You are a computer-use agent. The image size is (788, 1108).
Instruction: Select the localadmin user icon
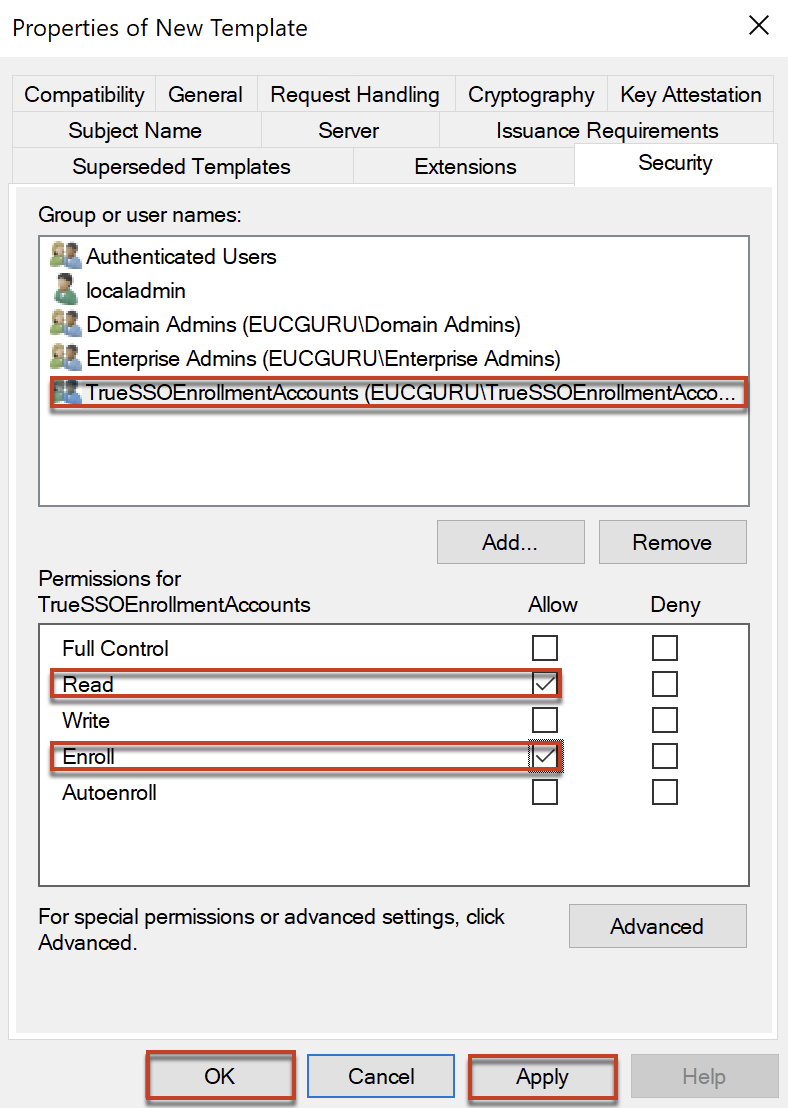[66, 289]
